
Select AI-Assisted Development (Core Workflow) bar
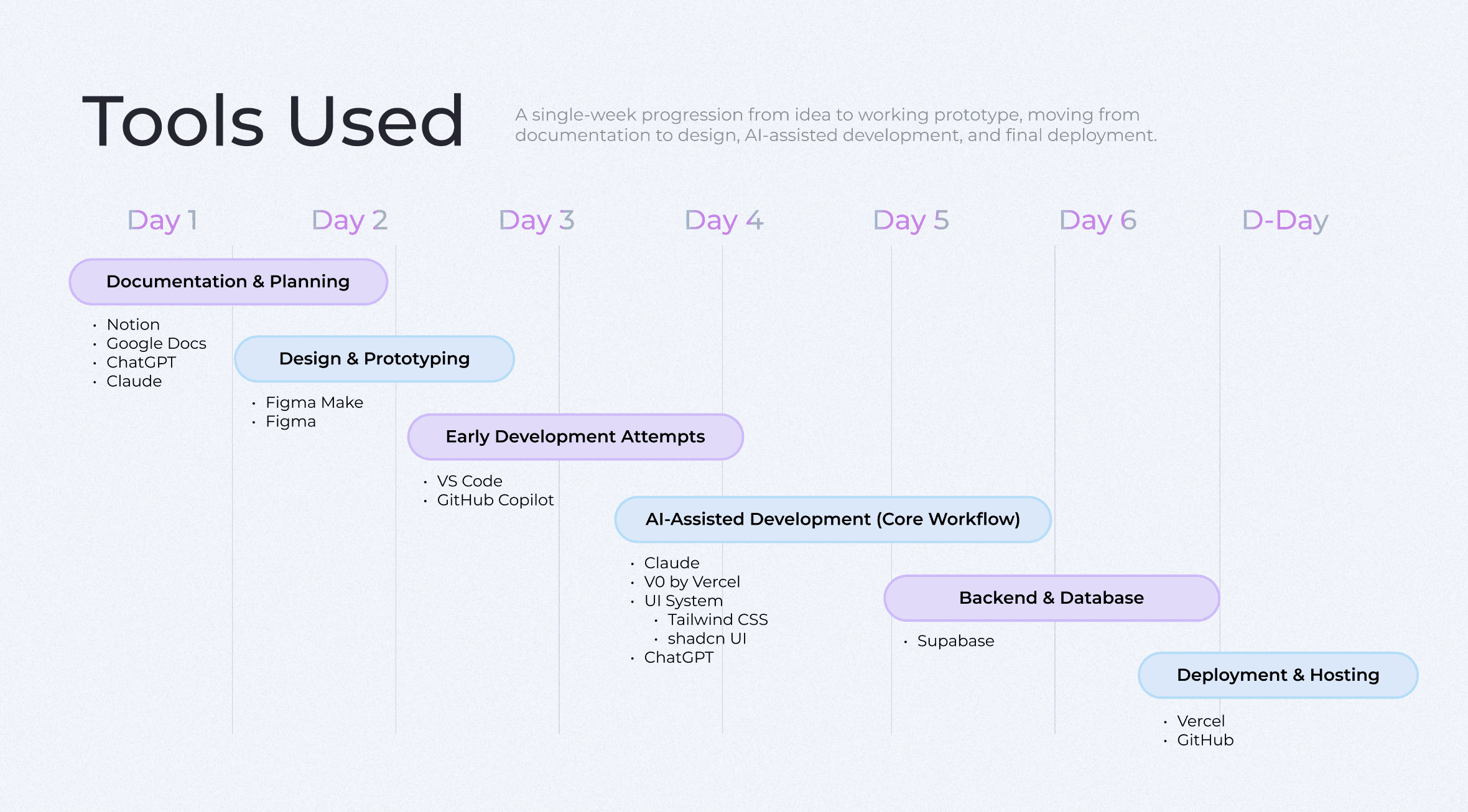(832, 519)
